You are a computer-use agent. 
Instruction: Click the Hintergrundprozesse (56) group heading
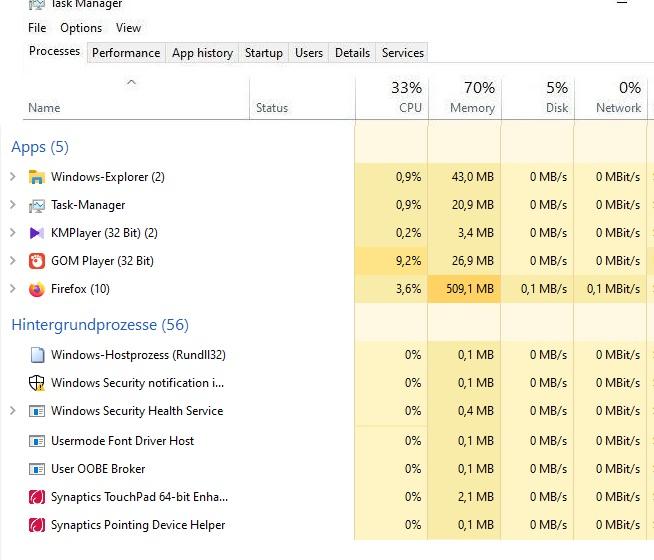pos(100,325)
